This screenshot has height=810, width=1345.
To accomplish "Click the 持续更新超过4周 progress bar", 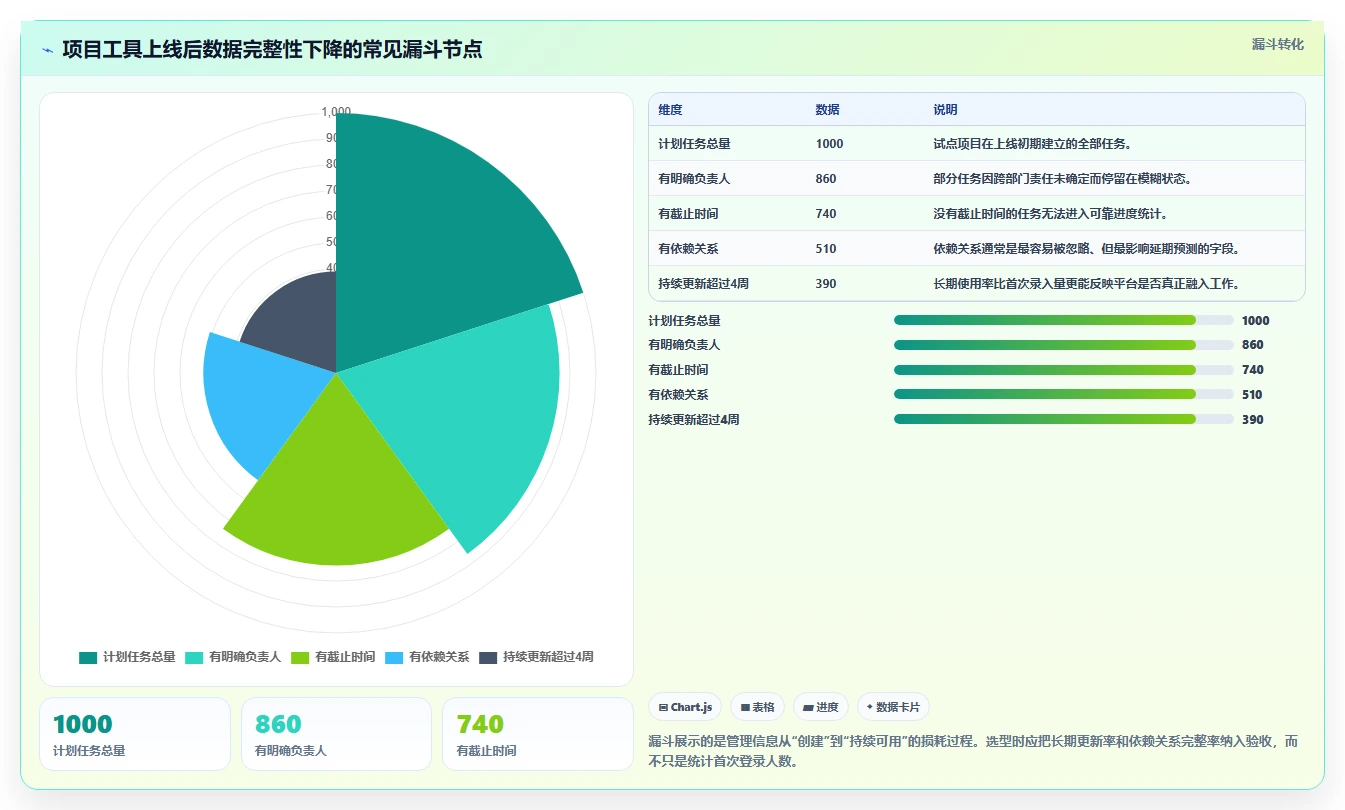I will (1063, 419).
